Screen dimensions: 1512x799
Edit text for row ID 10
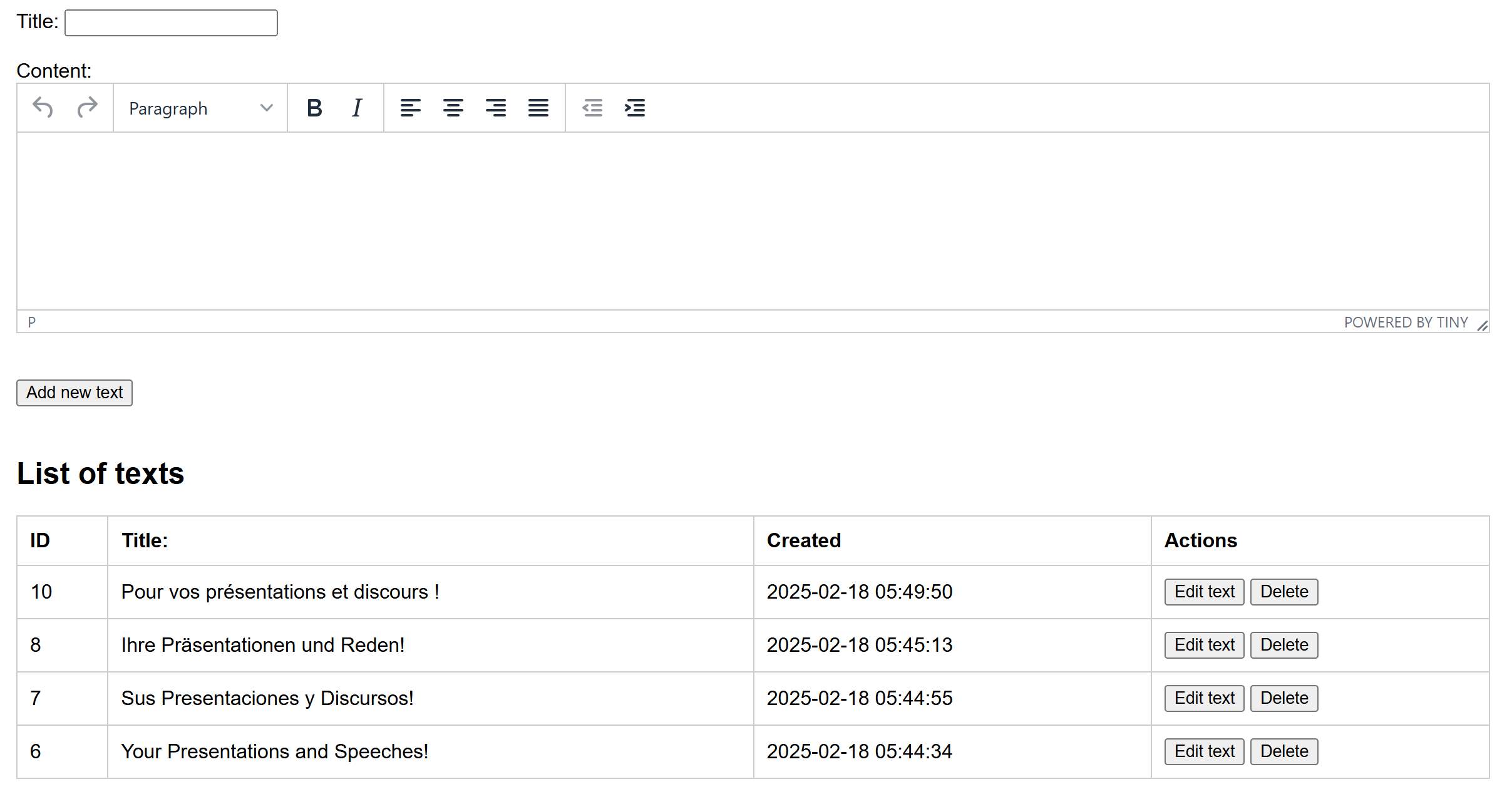click(1204, 592)
